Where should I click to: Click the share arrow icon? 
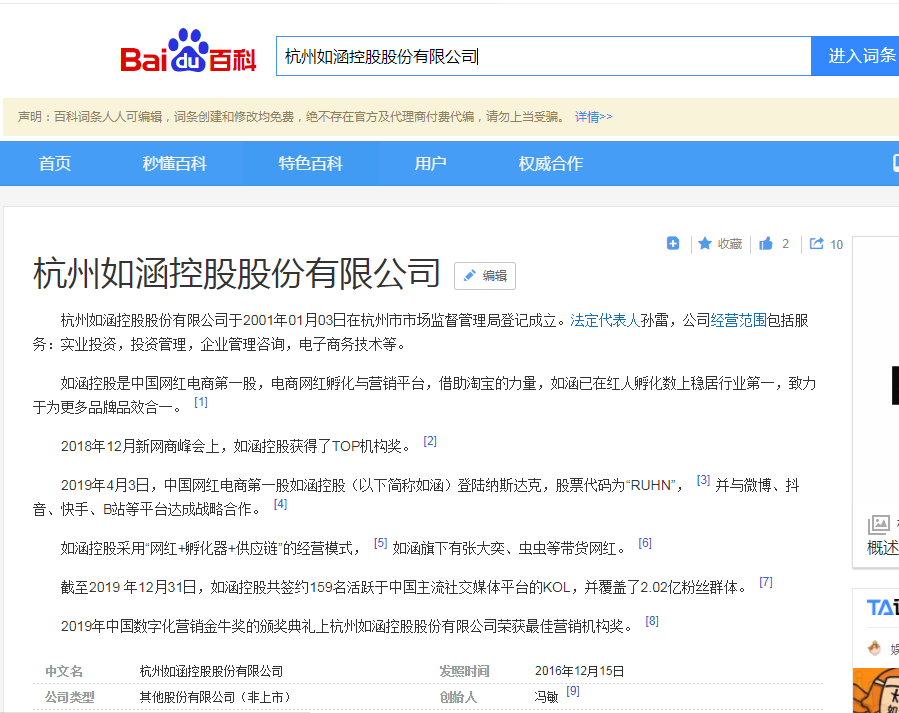point(816,244)
